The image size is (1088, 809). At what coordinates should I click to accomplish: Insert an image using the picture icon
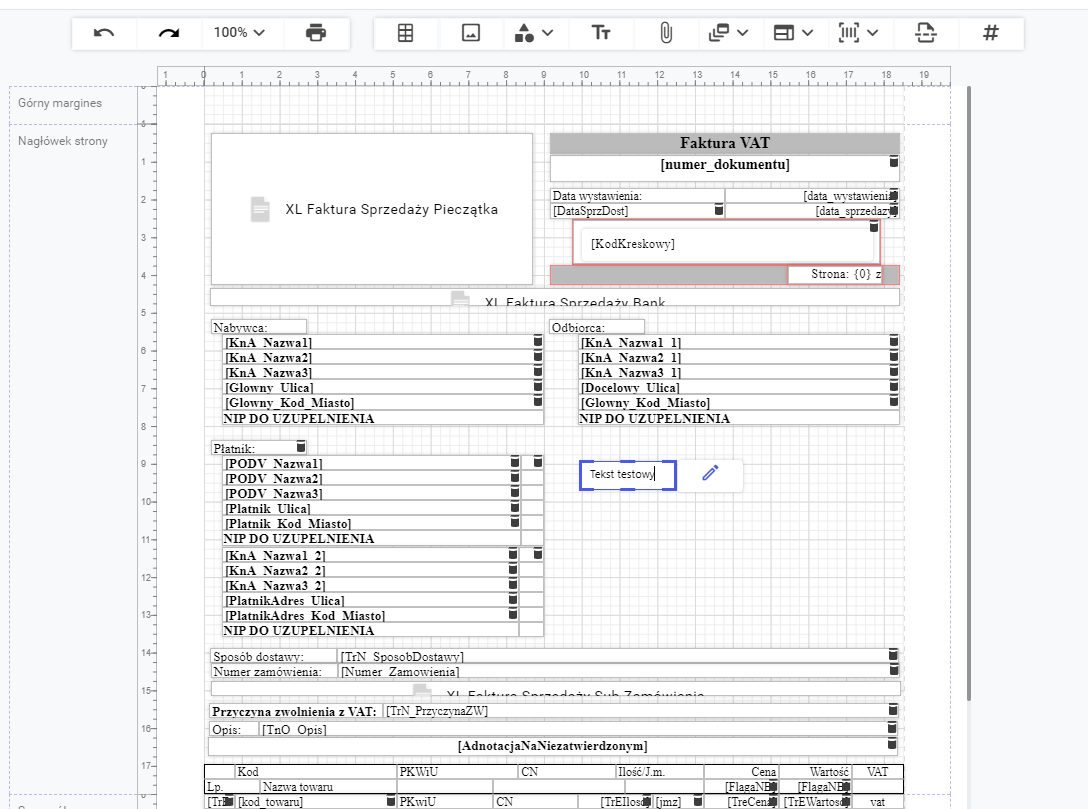coord(471,33)
